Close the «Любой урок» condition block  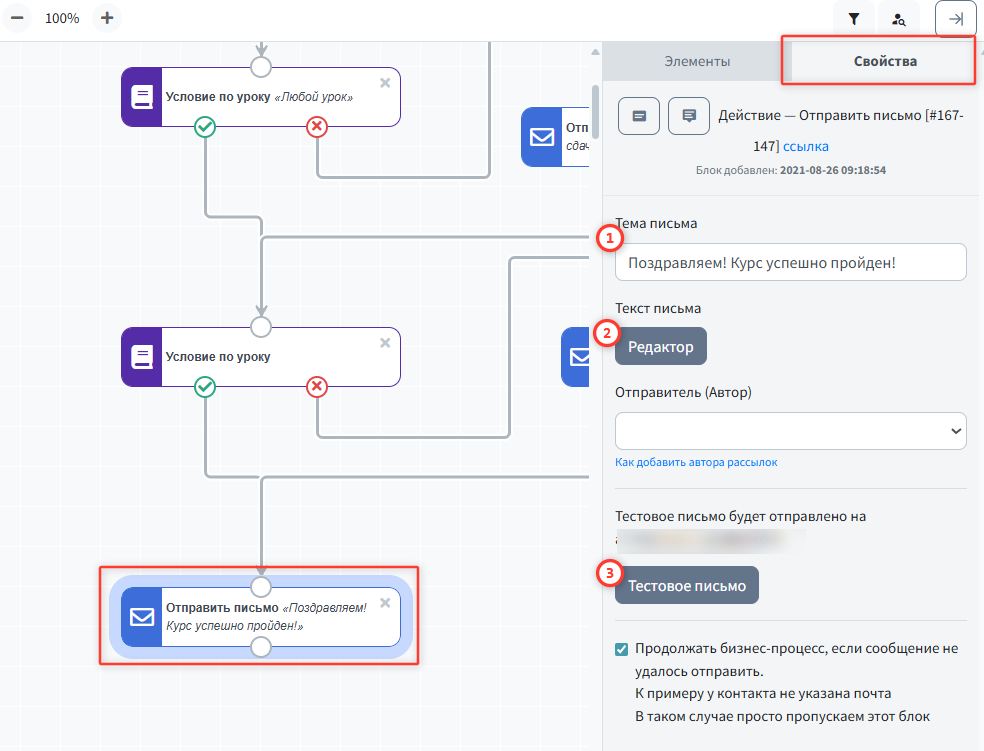click(x=385, y=83)
